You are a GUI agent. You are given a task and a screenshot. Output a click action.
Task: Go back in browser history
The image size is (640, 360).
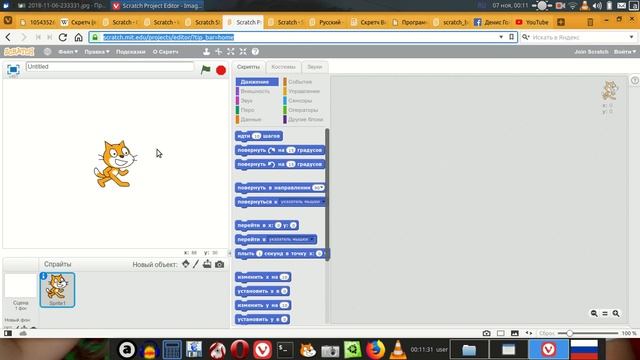[8, 37]
